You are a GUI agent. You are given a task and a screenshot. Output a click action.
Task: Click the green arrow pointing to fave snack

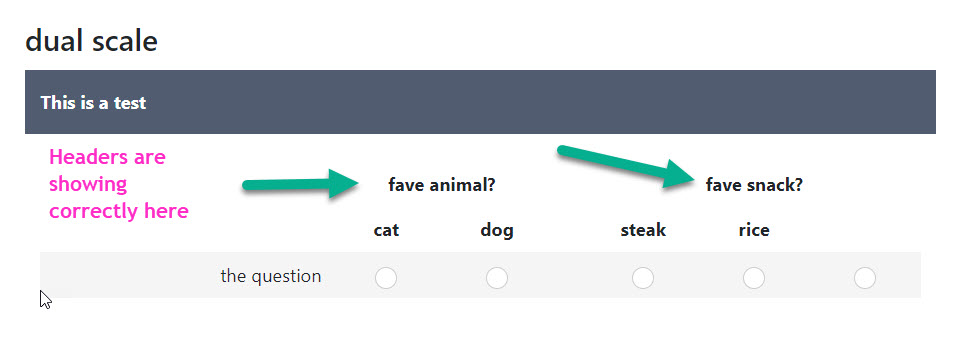click(x=626, y=166)
